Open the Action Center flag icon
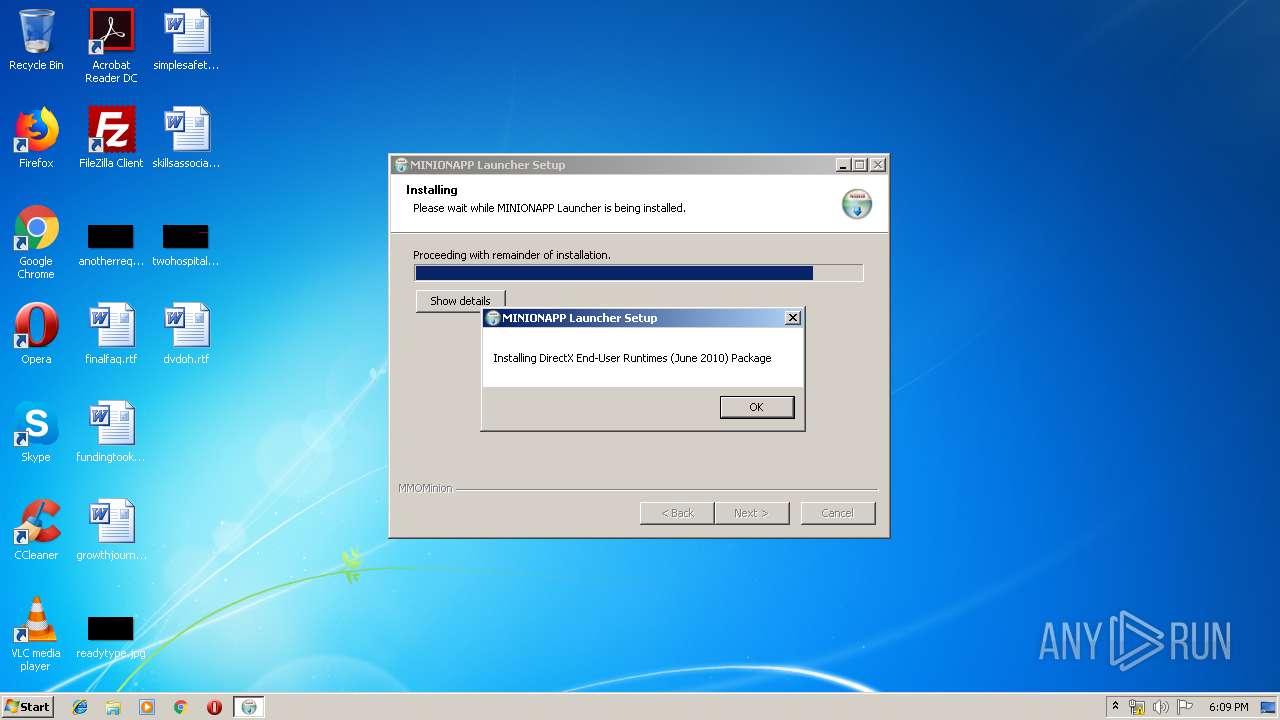 click(1185, 707)
